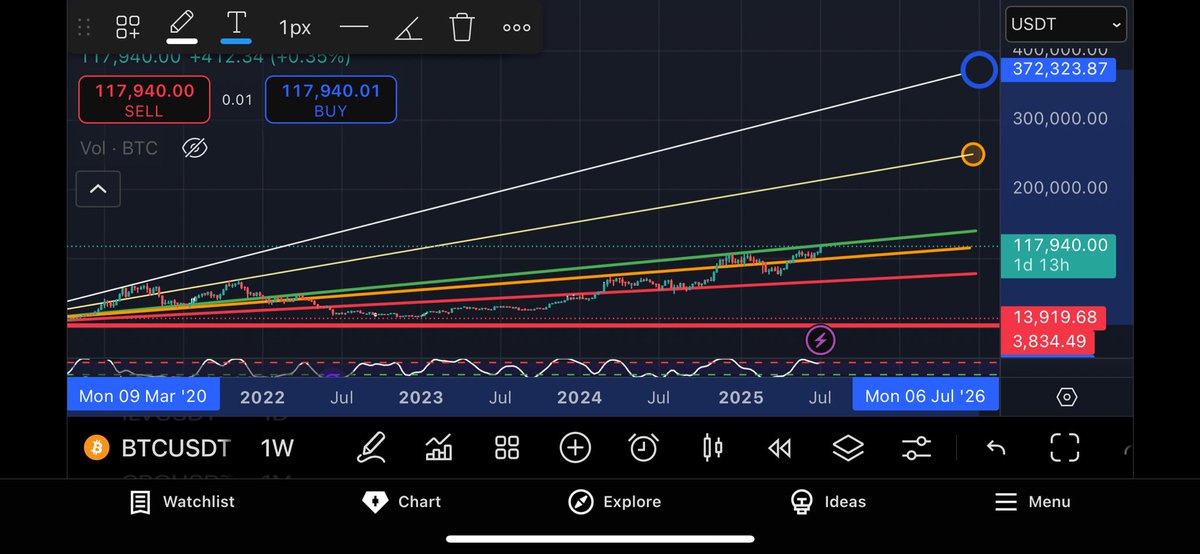Click the Mon 06 Jul '26 date label
The height and width of the screenshot is (554, 1200).
tap(925, 396)
